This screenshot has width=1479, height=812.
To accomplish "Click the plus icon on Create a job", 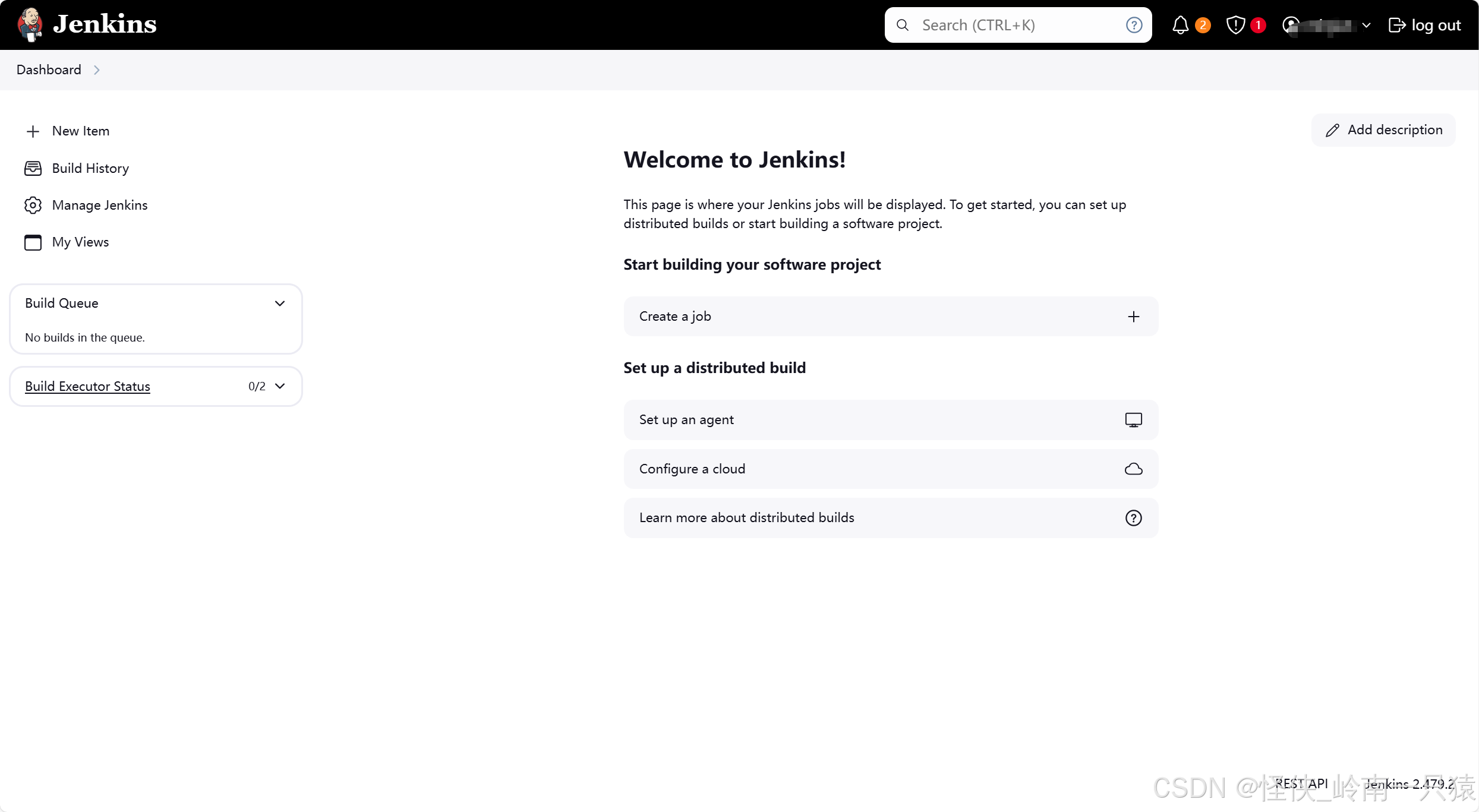I will point(1133,317).
